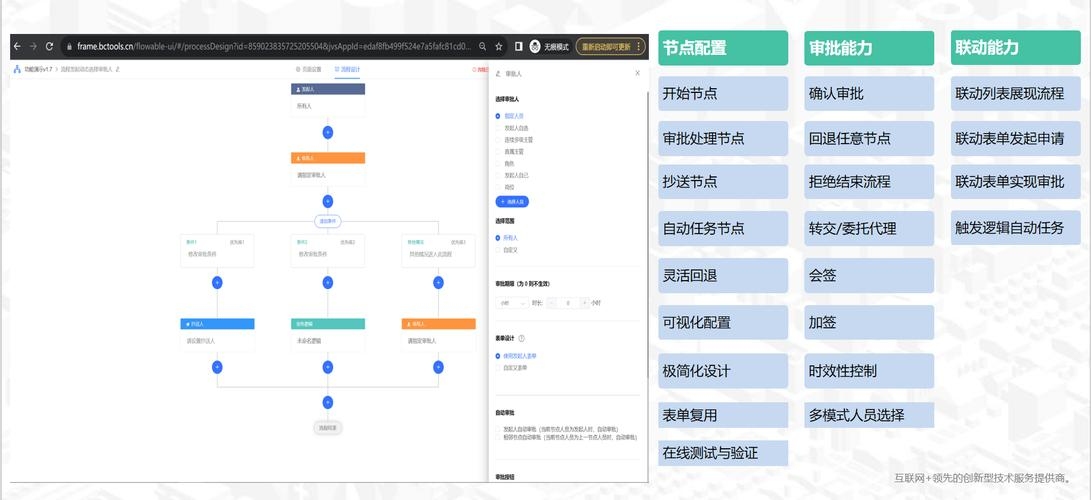Click the 触发逻辑自动任务 box
1091x500 pixels.
1016,227
